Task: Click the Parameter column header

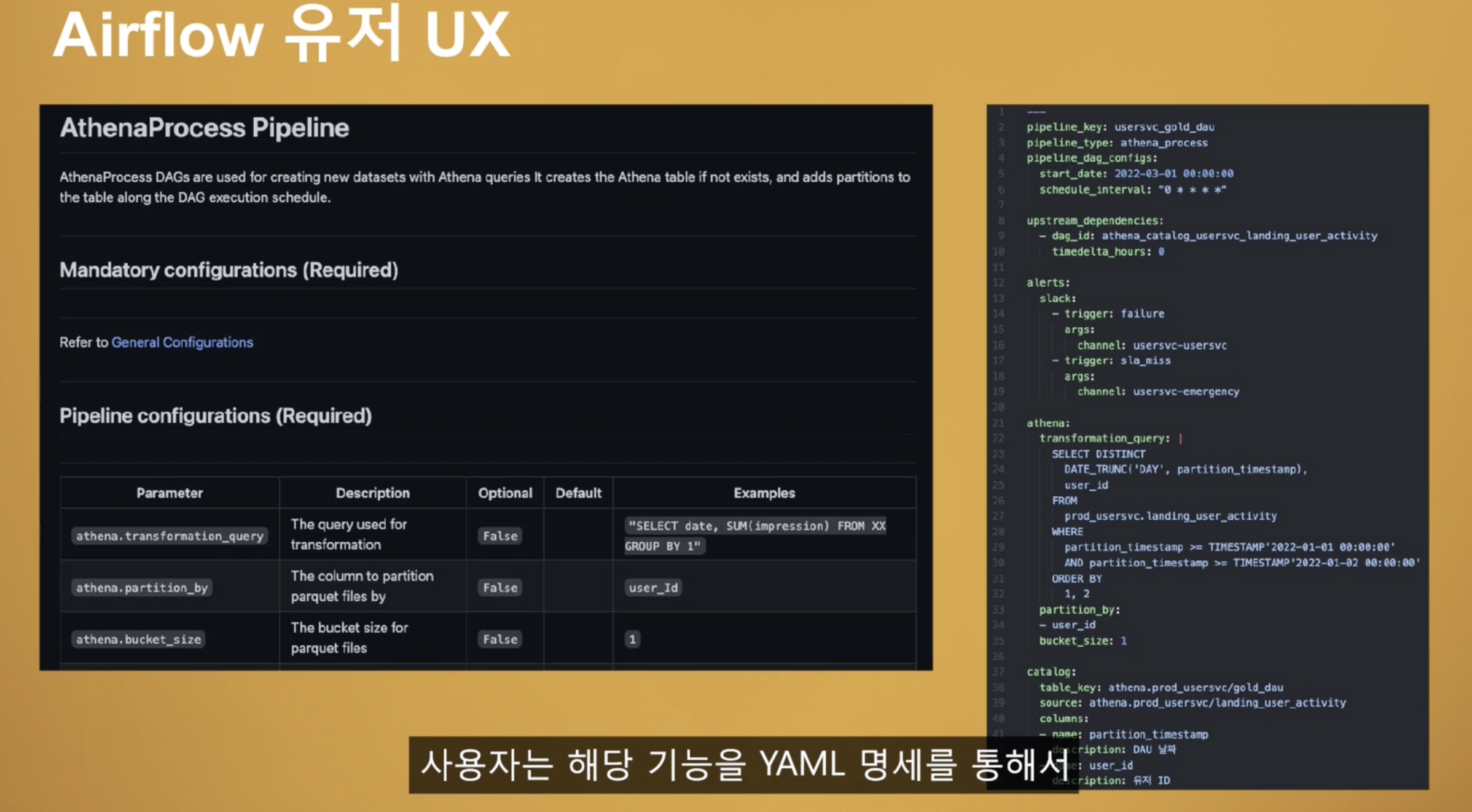Action: click(169, 493)
